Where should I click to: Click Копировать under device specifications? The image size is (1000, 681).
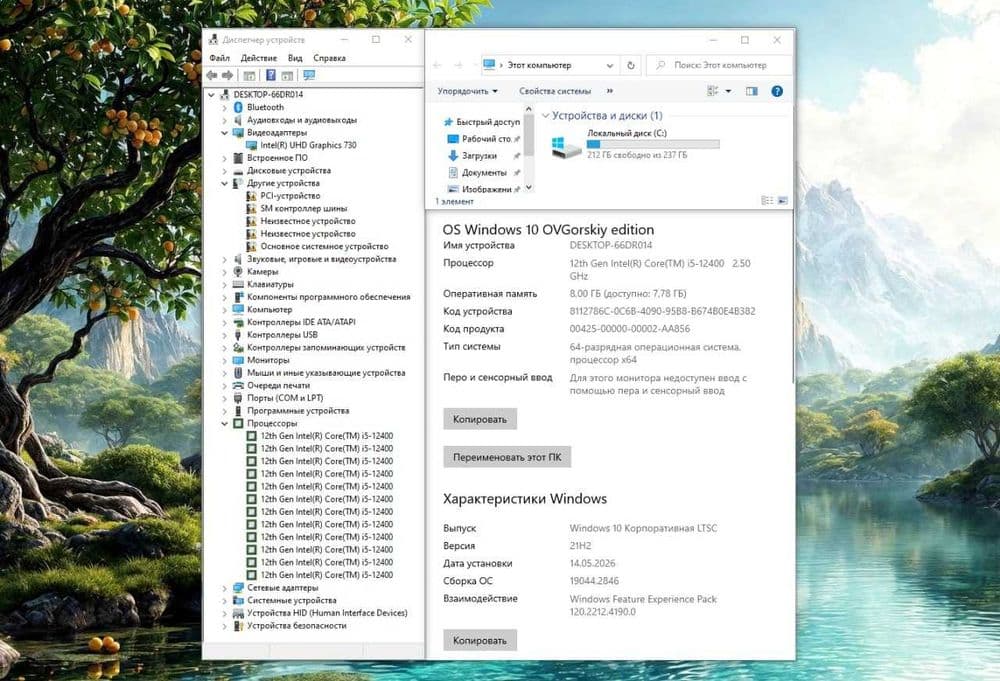(480, 419)
